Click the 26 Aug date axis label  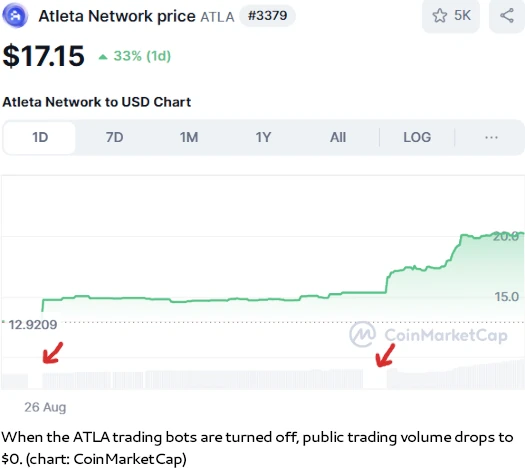click(x=45, y=407)
